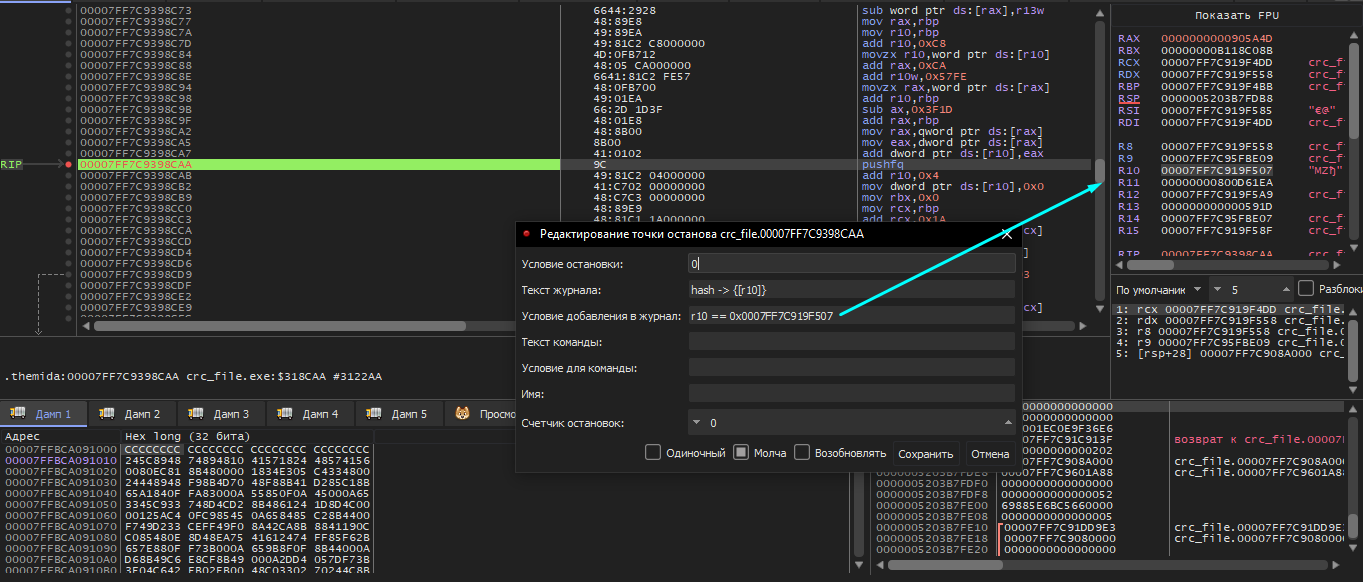Enable the Возобновлять checkbox

pos(802,452)
